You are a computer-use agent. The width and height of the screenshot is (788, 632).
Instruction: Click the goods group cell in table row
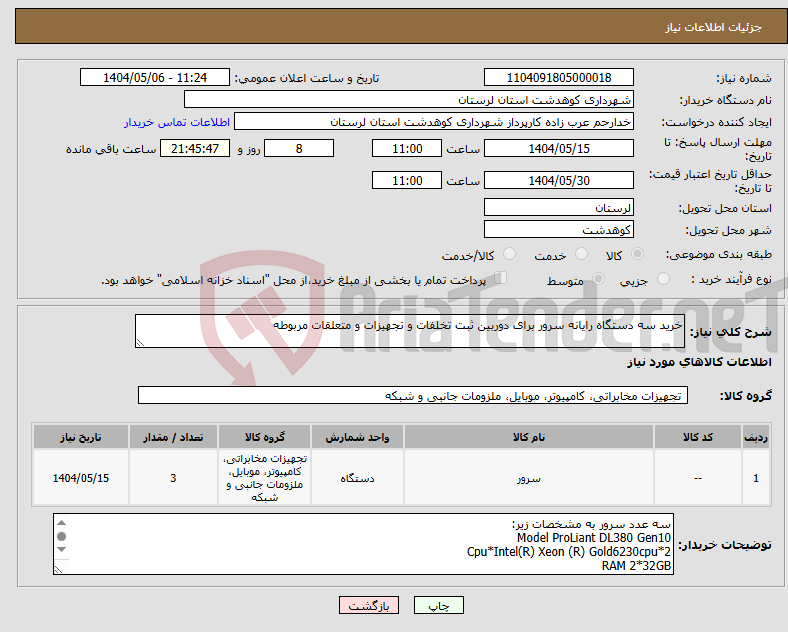click(x=264, y=478)
